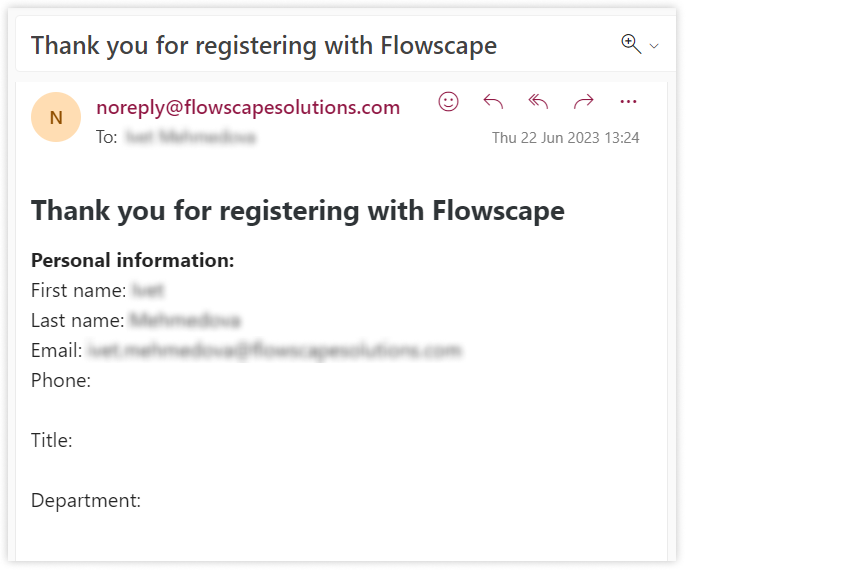This screenshot has height=570, width=857.
Task: Click the zoom magnifier icon
Action: click(x=631, y=44)
